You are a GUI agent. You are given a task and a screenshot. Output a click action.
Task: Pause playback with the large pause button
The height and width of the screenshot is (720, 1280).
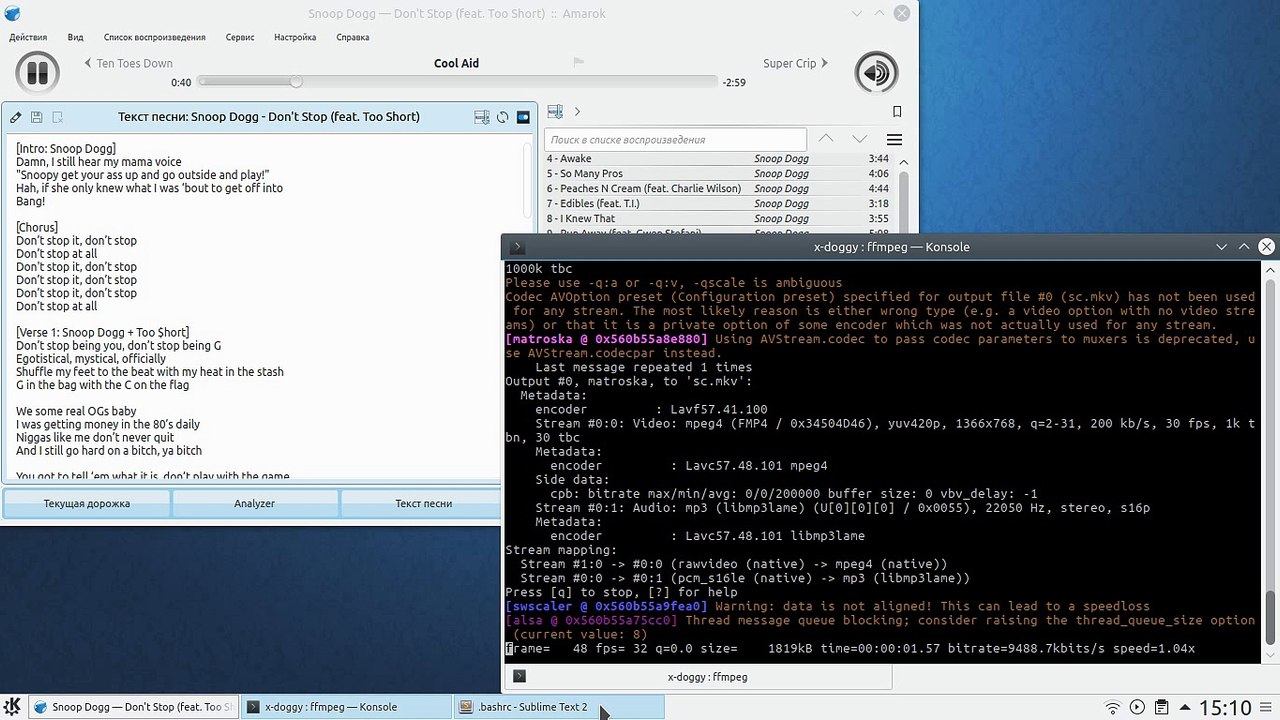[x=37, y=73]
